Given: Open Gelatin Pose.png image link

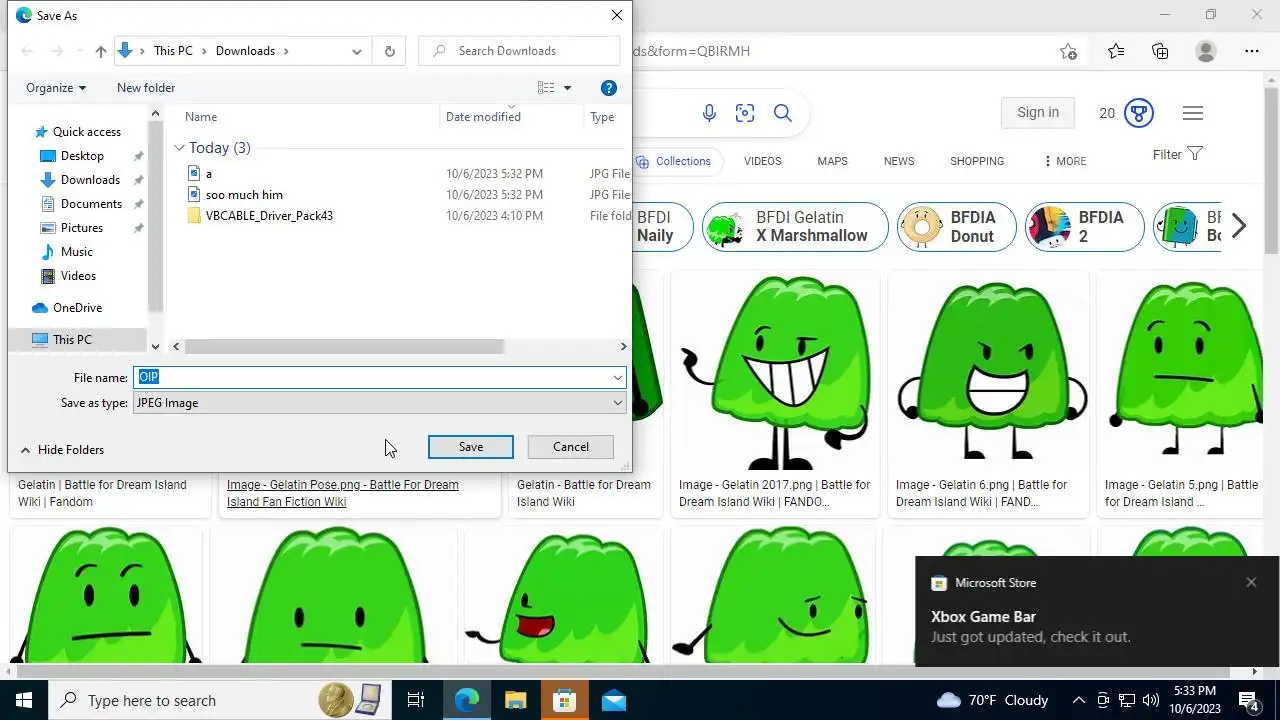Looking at the screenshot, I should 343,493.
